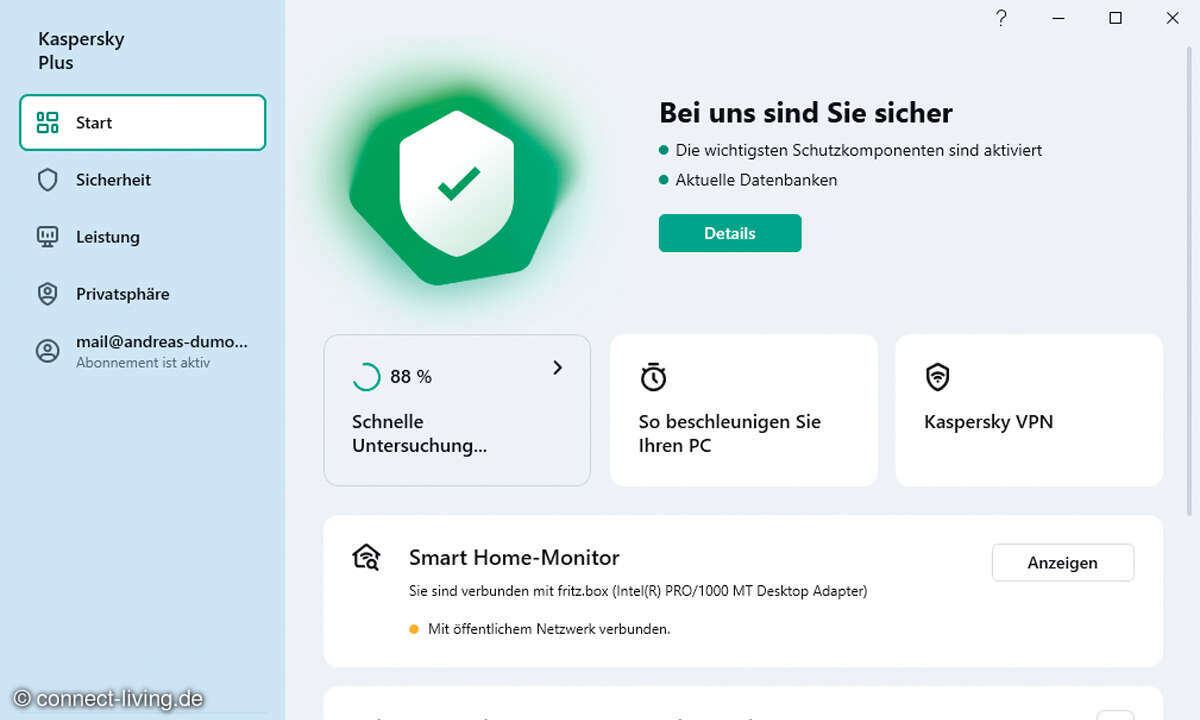Click the Kaspersky Plus product title

click(81, 51)
